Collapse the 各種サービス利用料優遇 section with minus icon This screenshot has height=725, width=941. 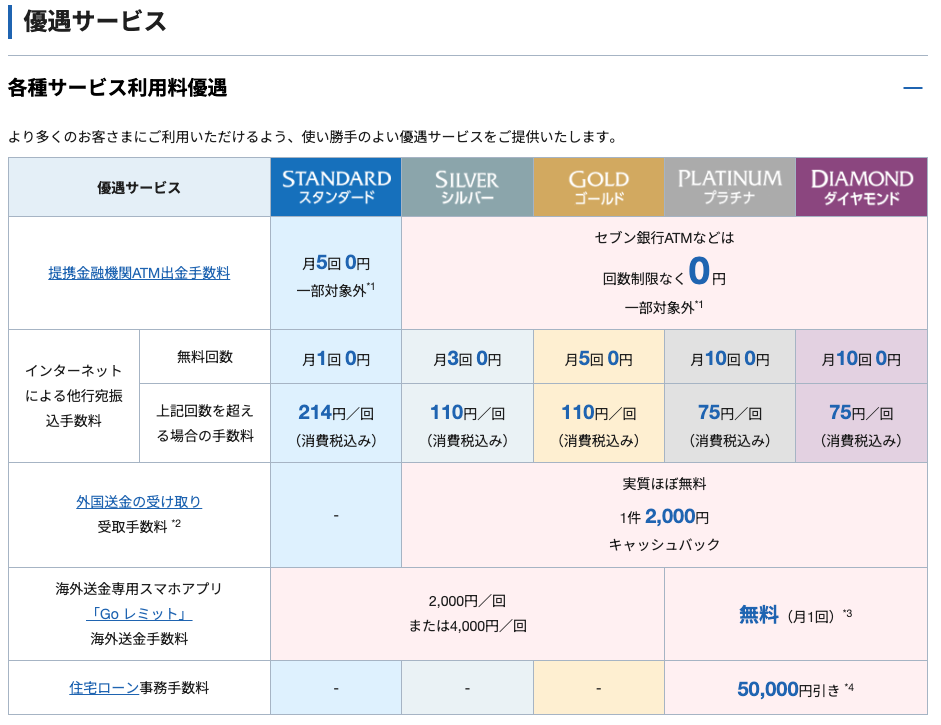tap(912, 88)
